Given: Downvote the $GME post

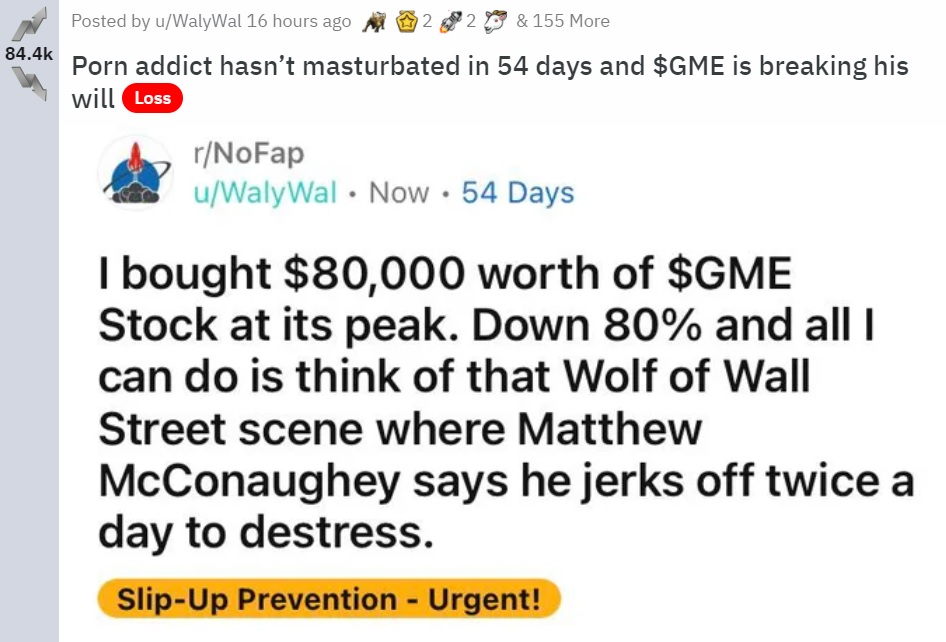Looking at the screenshot, I should click(x=30, y=83).
